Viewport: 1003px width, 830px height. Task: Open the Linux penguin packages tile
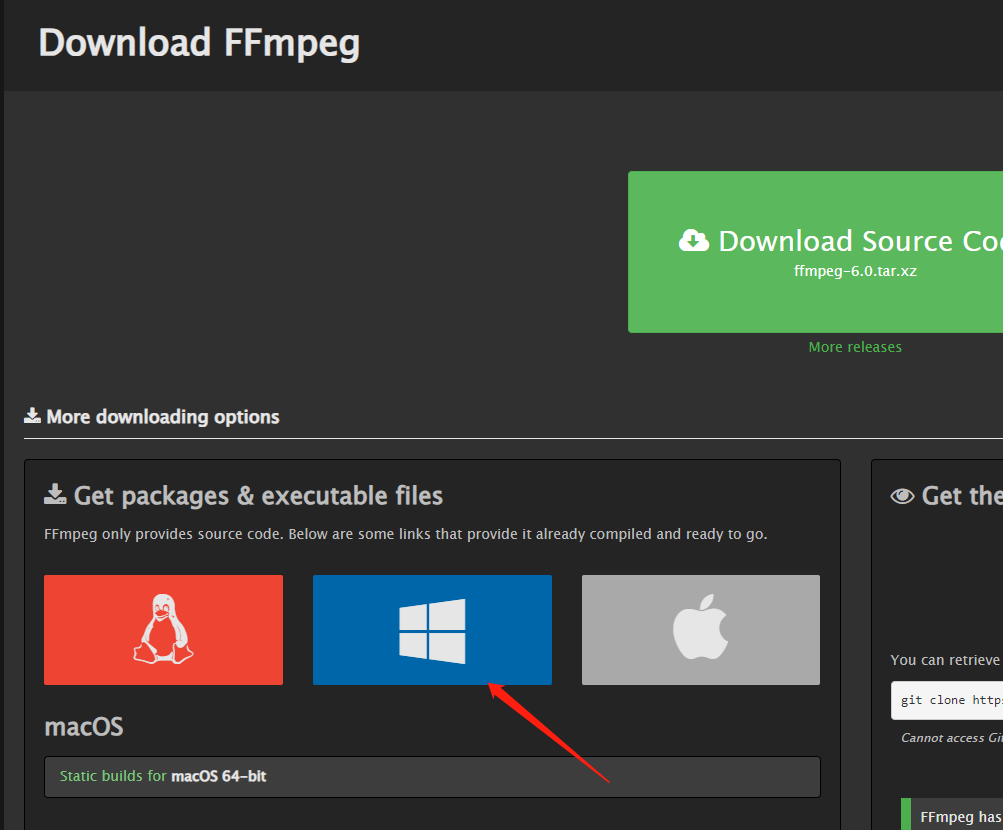(163, 630)
